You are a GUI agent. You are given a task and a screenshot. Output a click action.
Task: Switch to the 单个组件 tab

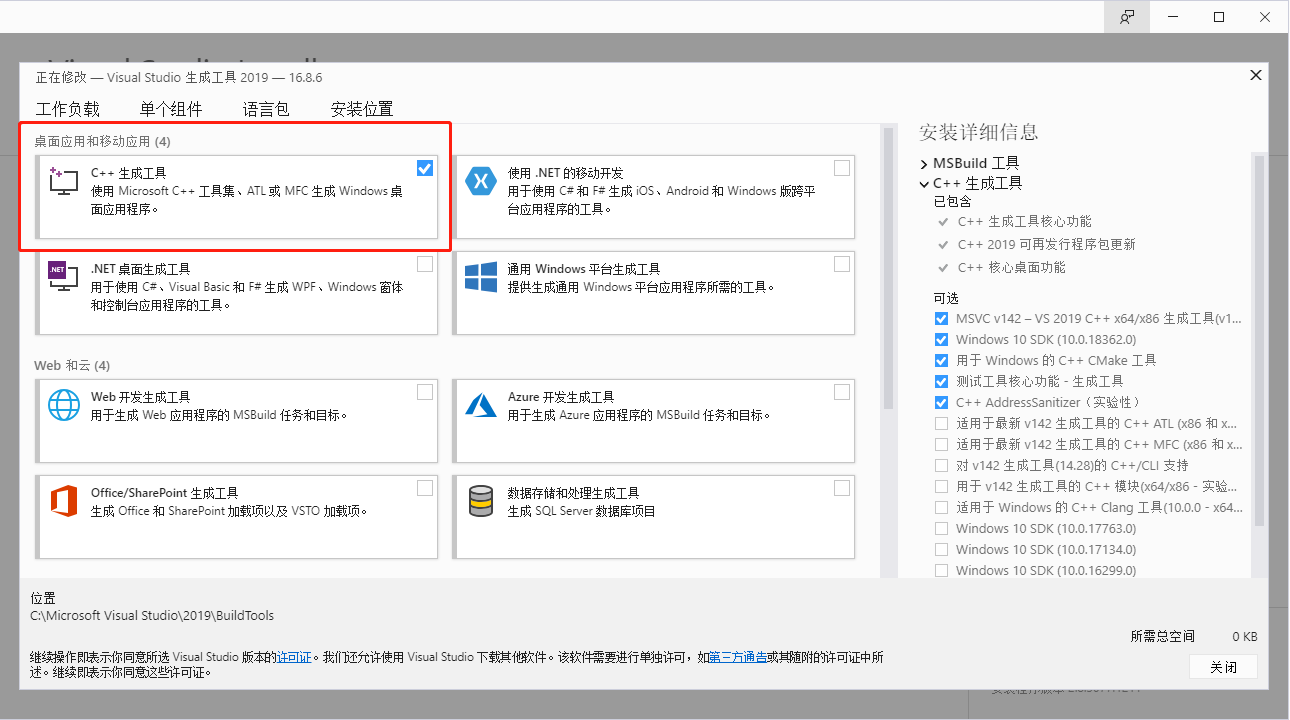tap(171, 109)
